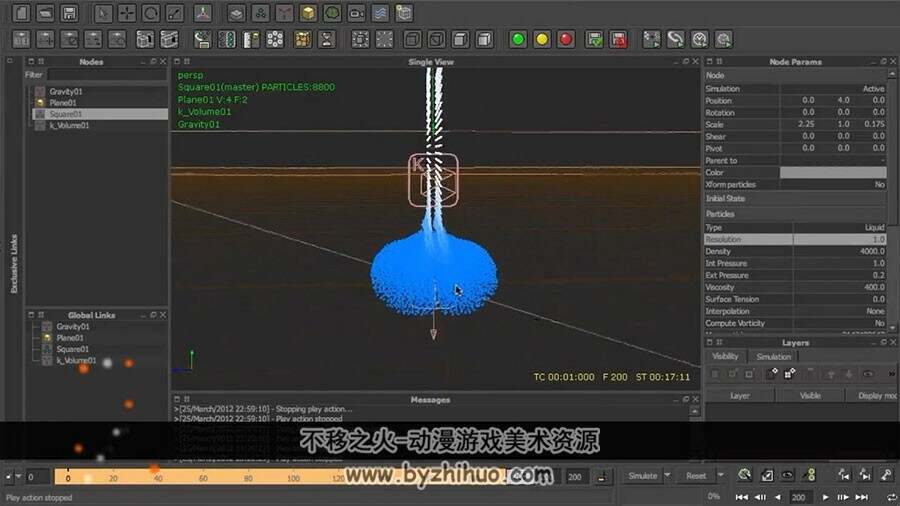
Task: Click the dotted ring daemon icon
Action: click(275, 39)
